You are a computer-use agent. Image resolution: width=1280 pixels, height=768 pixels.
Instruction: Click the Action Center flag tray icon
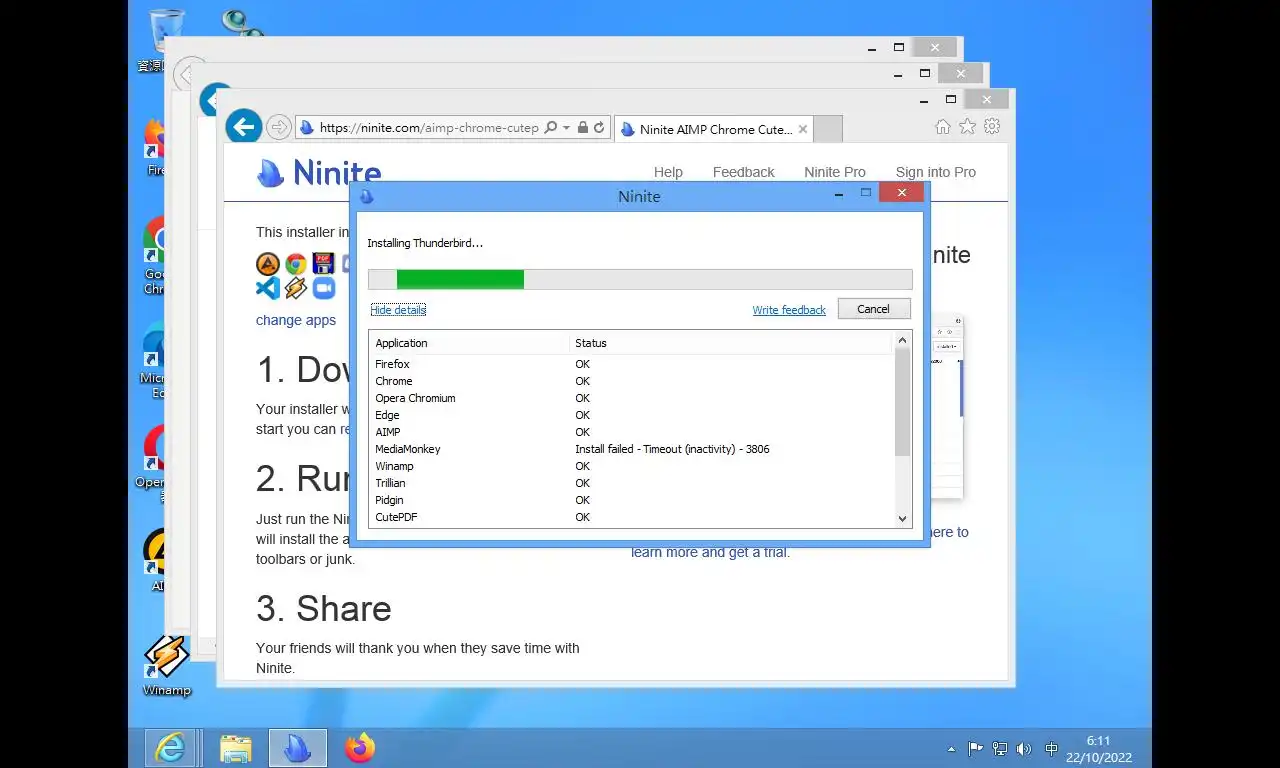tap(975, 748)
